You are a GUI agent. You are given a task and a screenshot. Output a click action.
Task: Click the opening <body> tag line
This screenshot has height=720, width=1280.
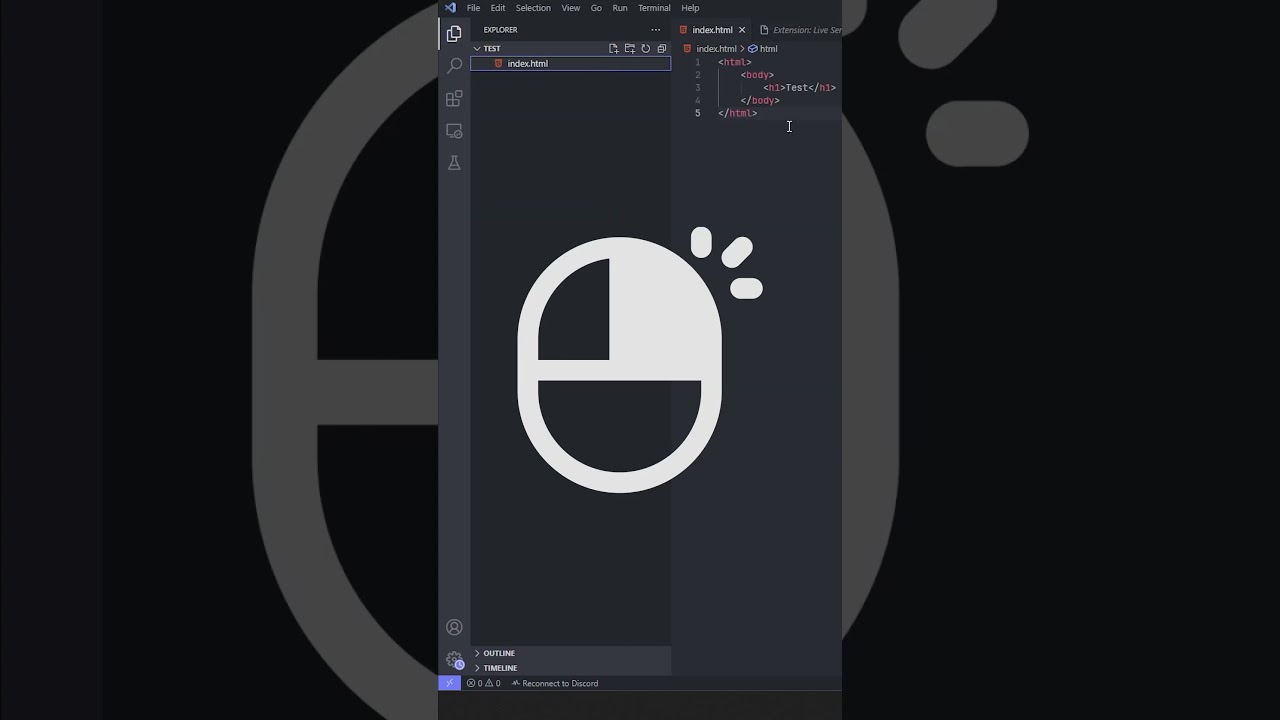(757, 75)
